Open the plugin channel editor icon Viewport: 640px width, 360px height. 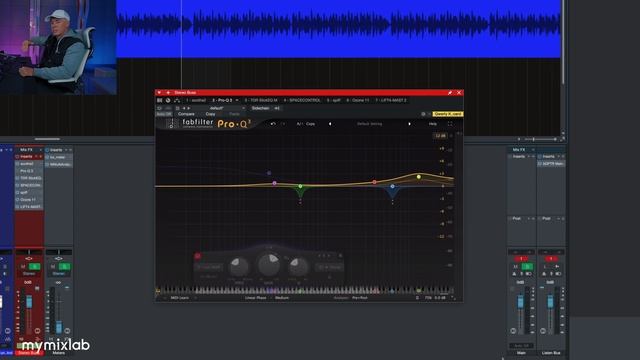tap(159, 100)
